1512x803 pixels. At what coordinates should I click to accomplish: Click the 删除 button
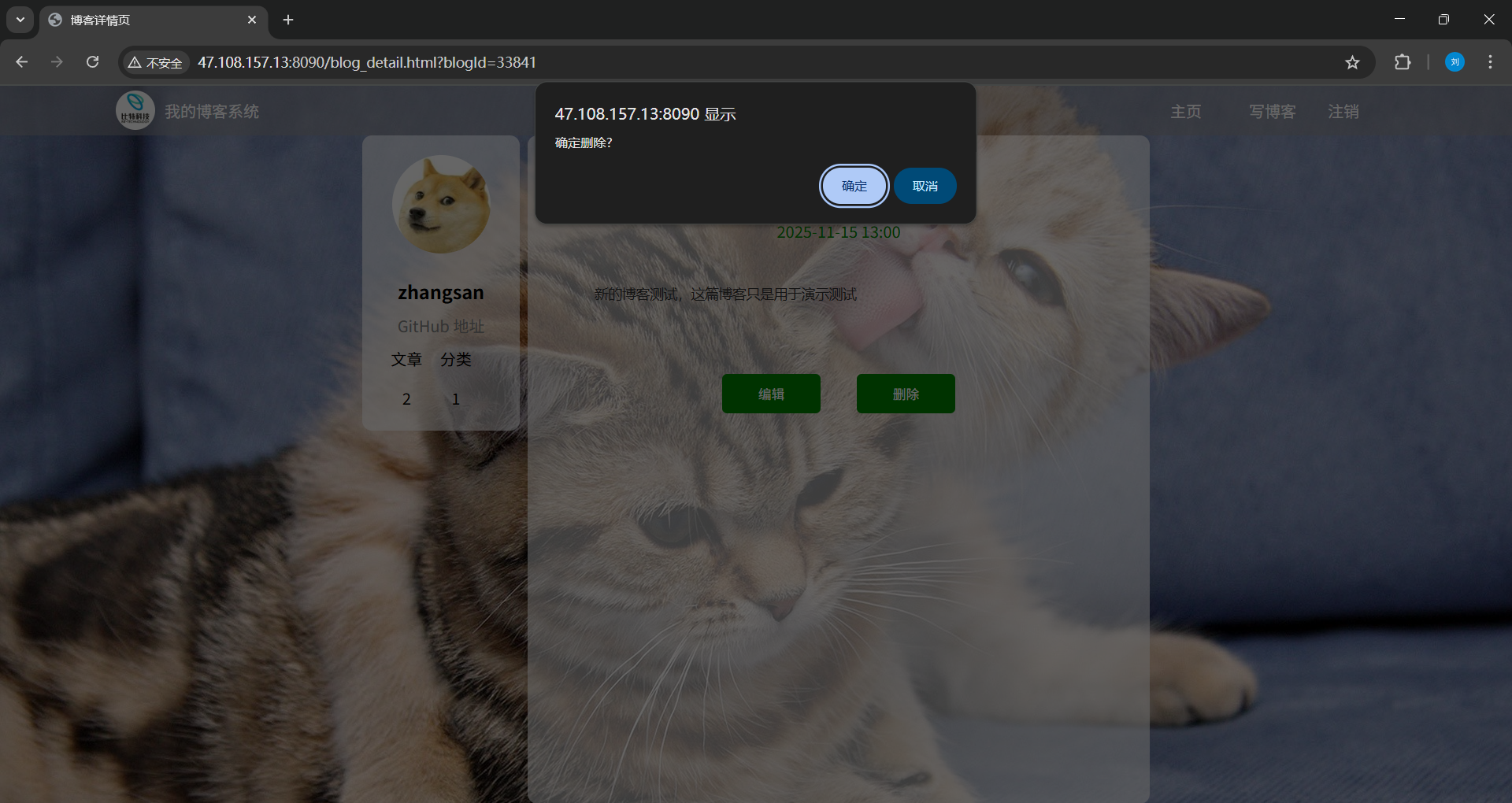(906, 394)
